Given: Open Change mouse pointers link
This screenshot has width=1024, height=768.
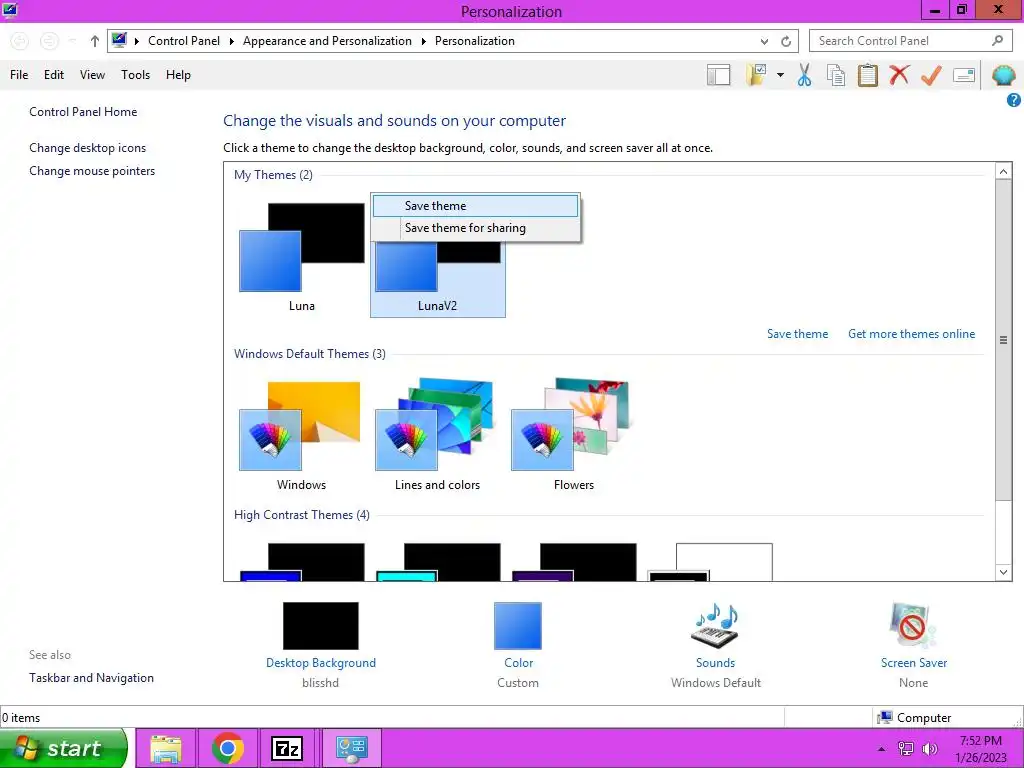Looking at the screenshot, I should point(92,170).
